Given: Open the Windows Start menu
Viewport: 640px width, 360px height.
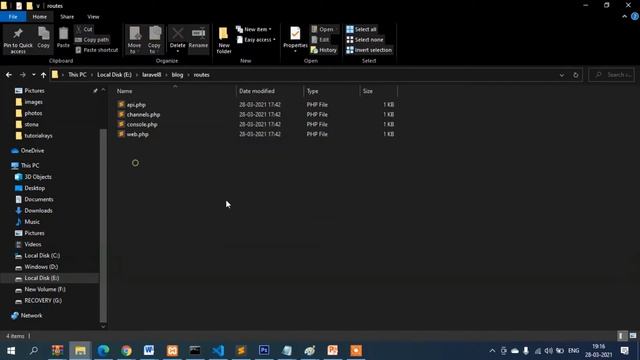Looking at the screenshot, I should tap(11, 351).
